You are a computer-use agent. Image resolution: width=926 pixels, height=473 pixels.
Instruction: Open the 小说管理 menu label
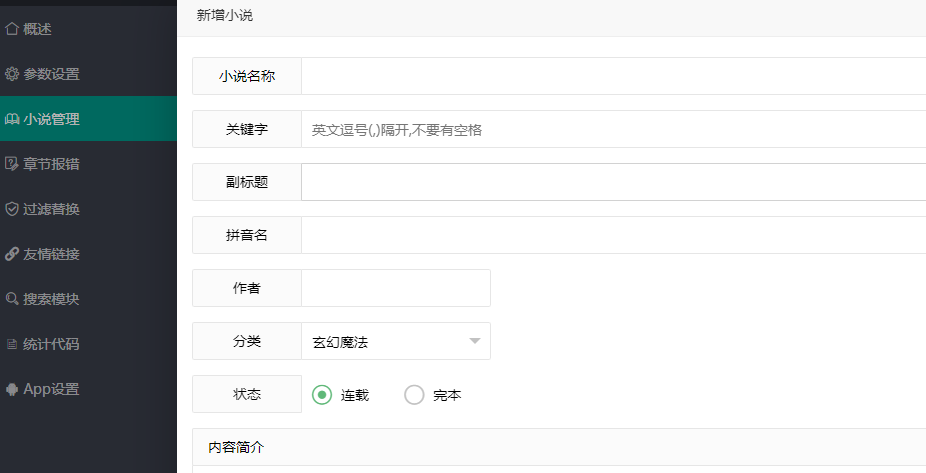coord(52,119)
